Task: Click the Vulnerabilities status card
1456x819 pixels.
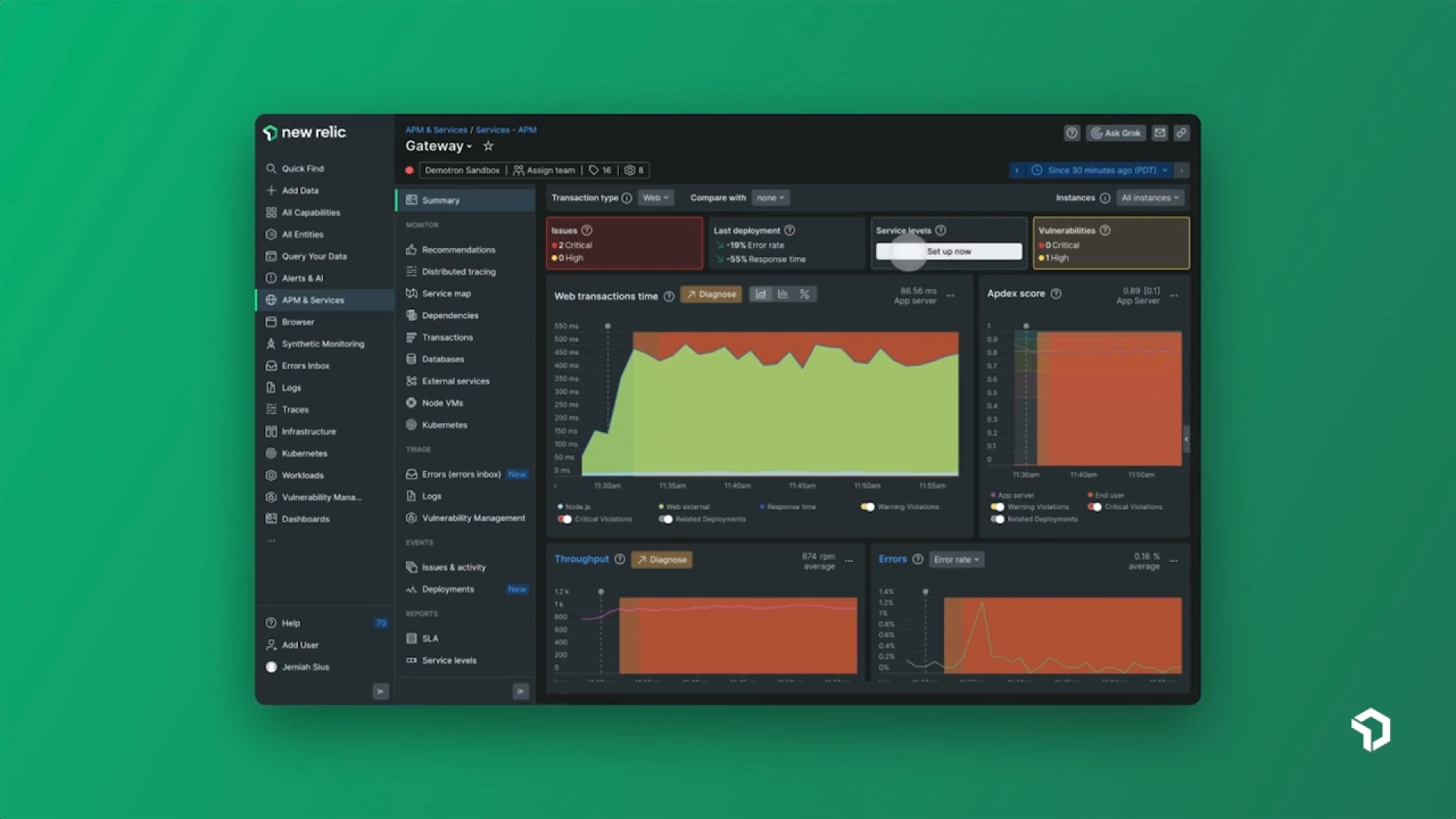Action: tap(1111, 243)
